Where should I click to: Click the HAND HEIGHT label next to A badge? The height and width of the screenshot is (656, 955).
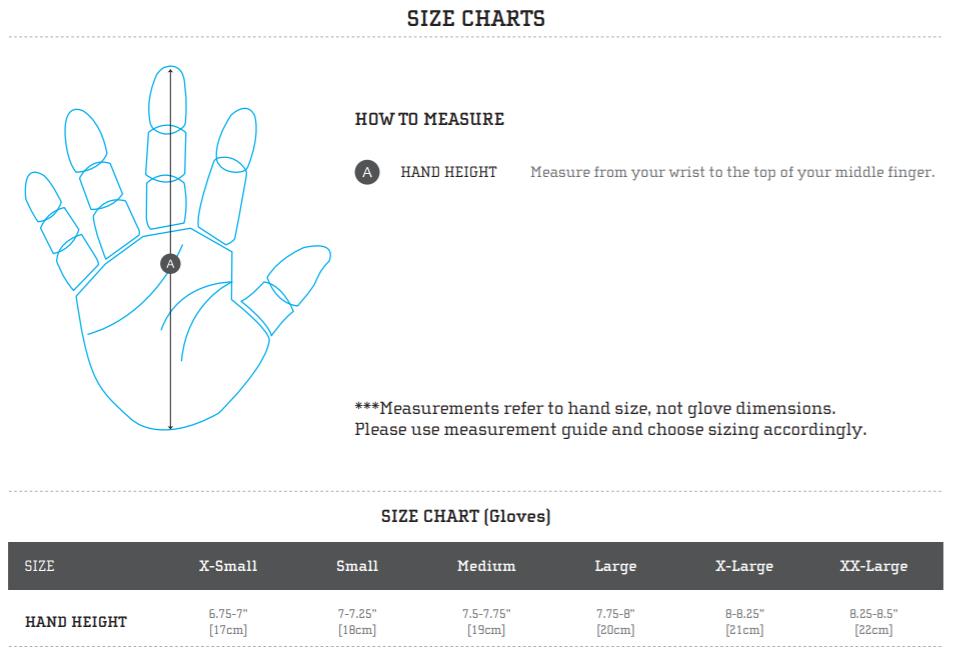449,172
